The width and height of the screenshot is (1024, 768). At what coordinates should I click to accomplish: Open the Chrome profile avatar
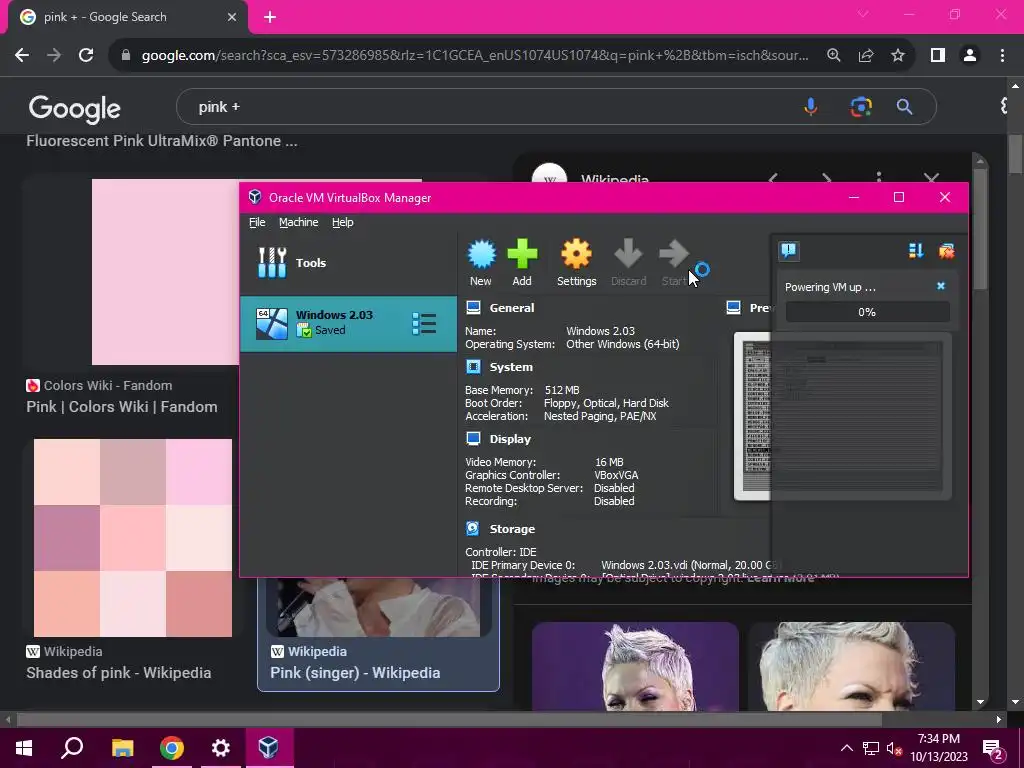point(970,56)
